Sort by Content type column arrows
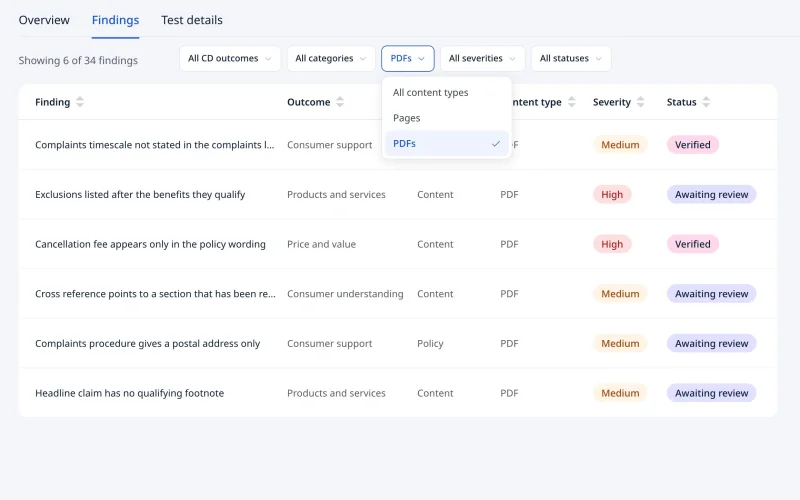This screenshot has width=800, height=500. pos(571,102)
